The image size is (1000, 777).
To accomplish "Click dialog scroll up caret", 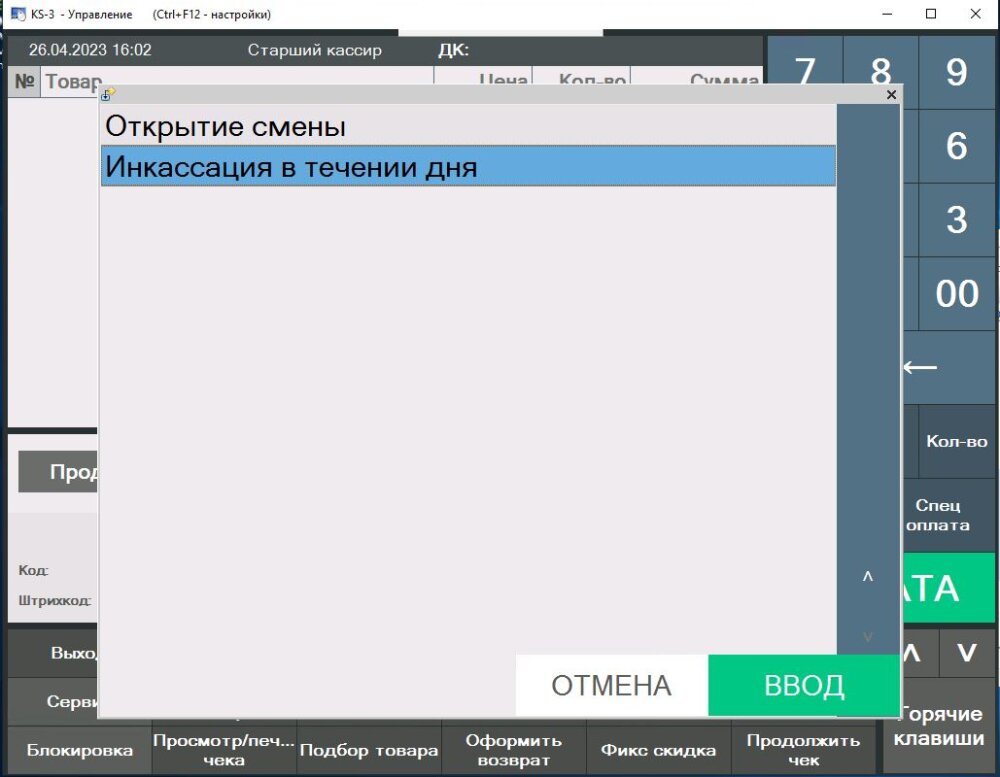I will tap(867, 577).
